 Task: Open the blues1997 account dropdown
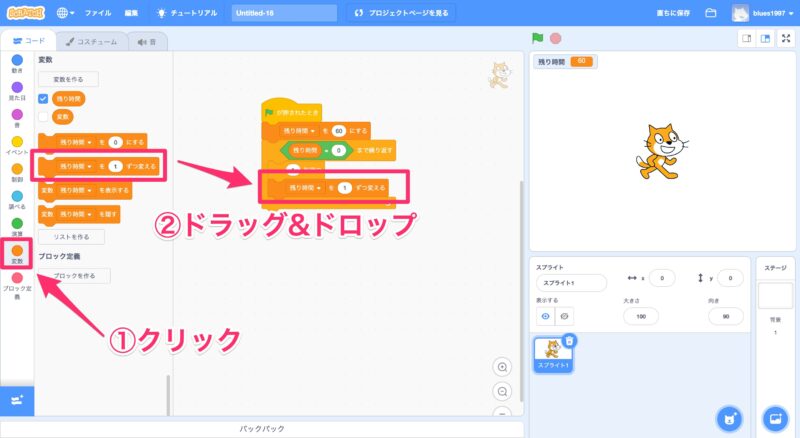766,13
